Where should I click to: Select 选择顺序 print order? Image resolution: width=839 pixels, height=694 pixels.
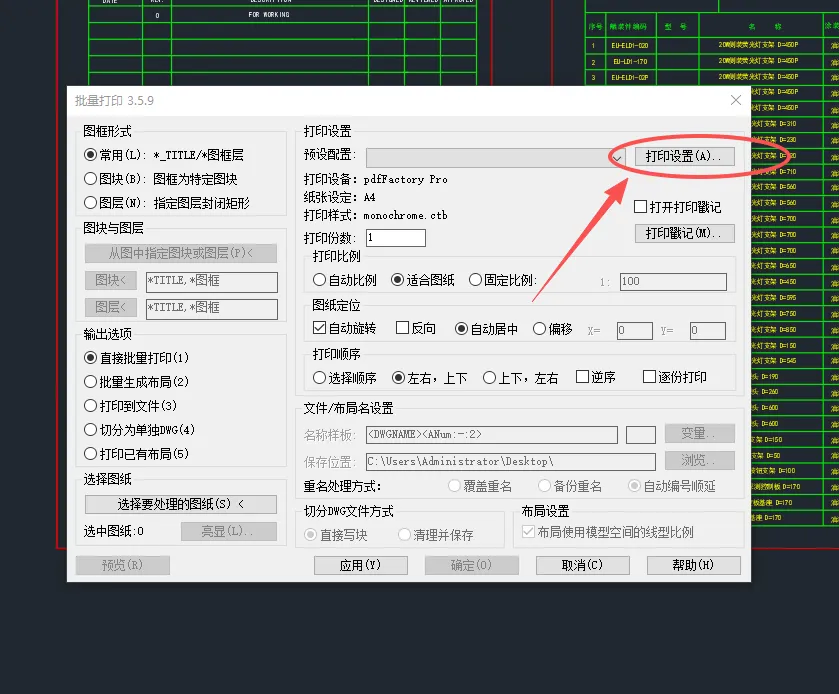click(319, 378)
